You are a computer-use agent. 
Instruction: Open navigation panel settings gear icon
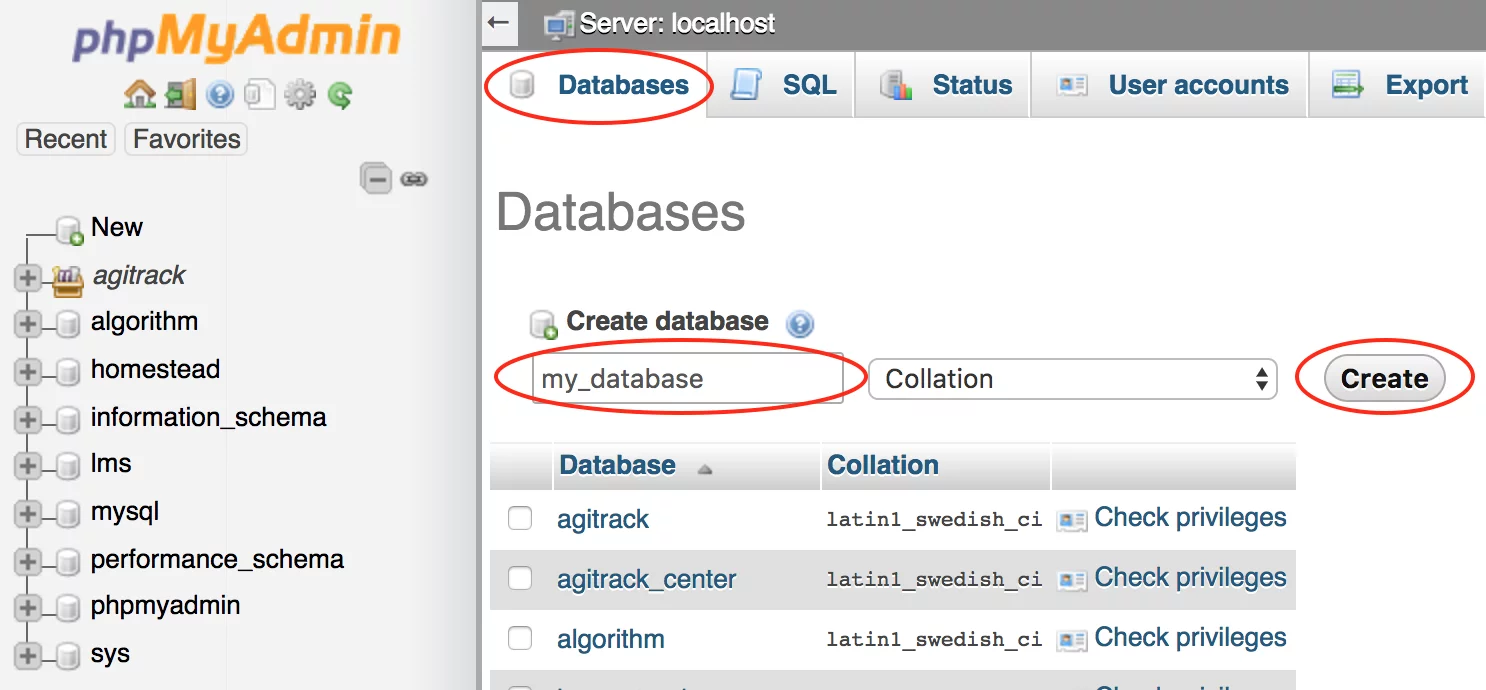click(300, 95)
